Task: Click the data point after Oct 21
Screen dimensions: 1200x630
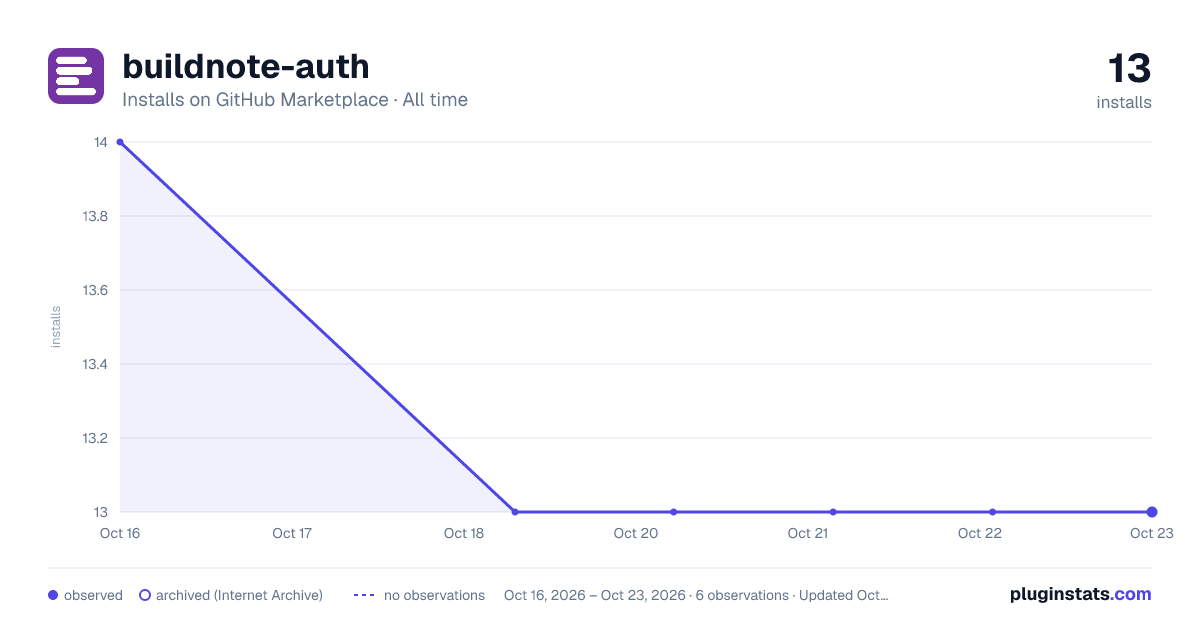Action: point(833,512)
